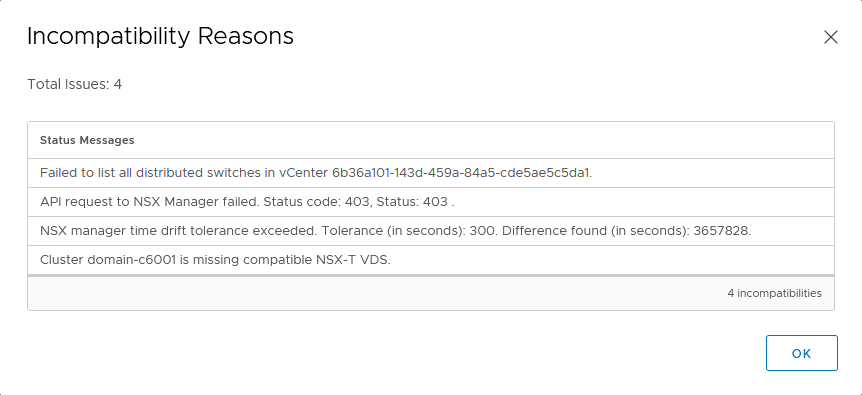The width and height of the screenshot is (862, 395).
Task: Select the failed distributed switches message row
Action: coord(431,173)
